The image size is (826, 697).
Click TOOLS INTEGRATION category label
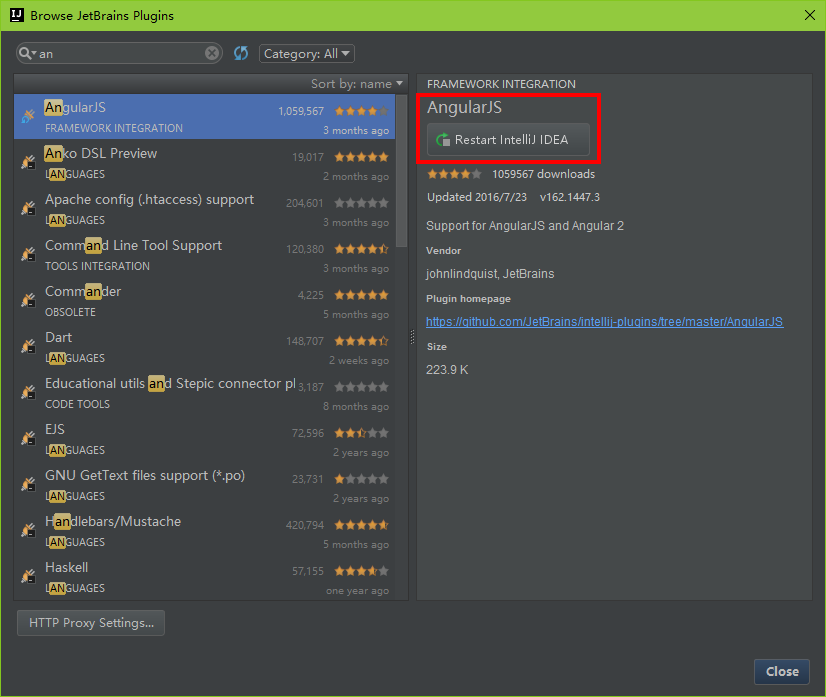[97, 266]
